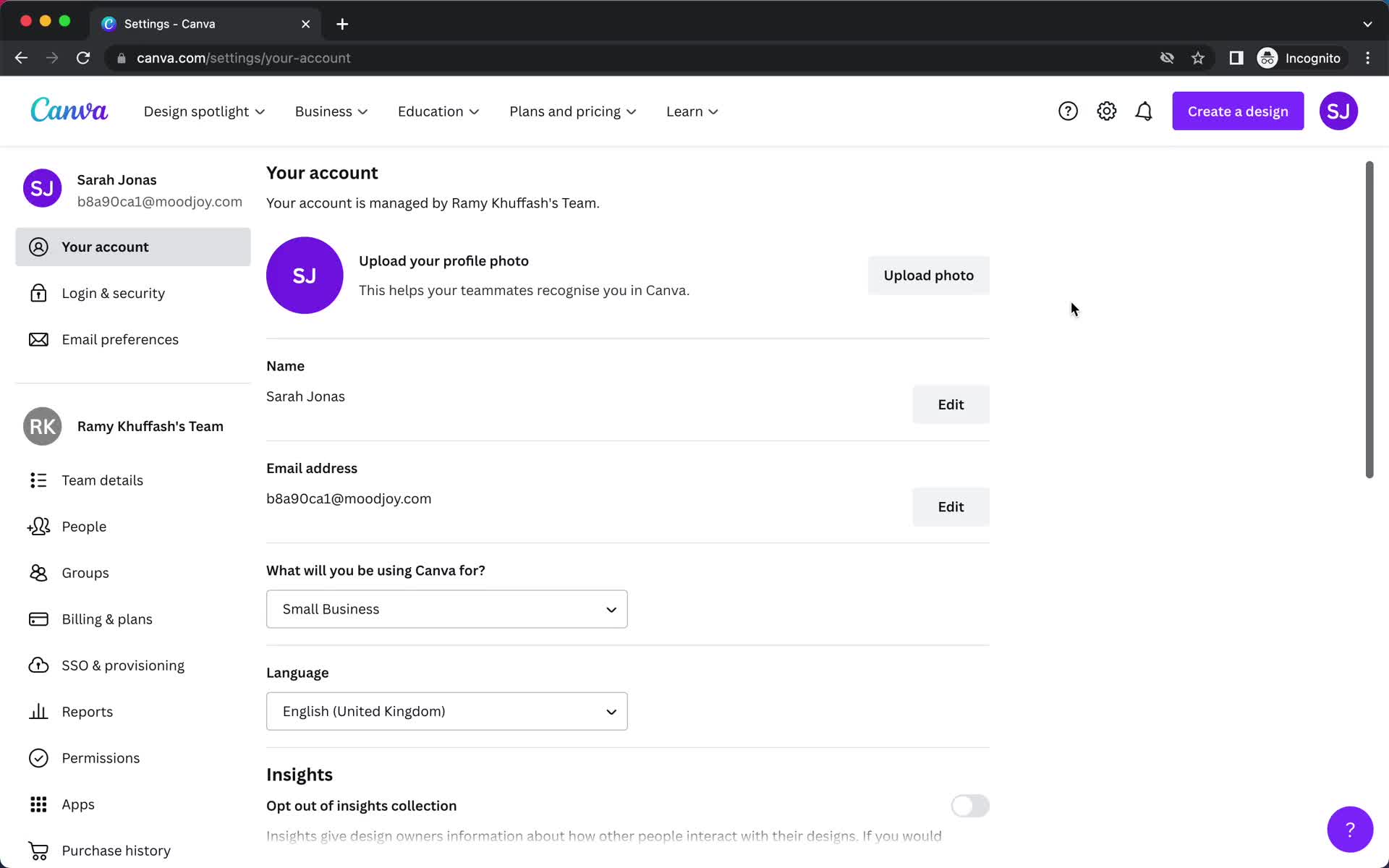1389x868 pixels.
Task: Expand Business menu
Action: pyautogui.click(x=331, y=111)
